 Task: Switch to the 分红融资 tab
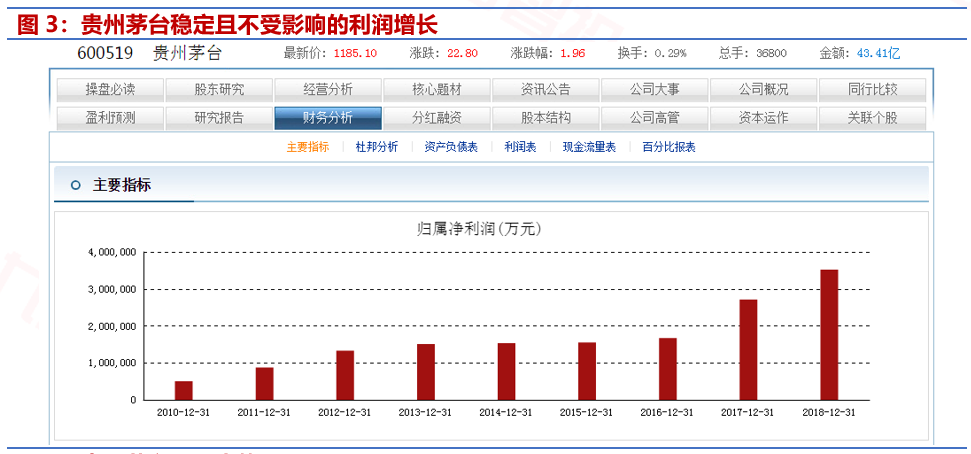(437, 118)
